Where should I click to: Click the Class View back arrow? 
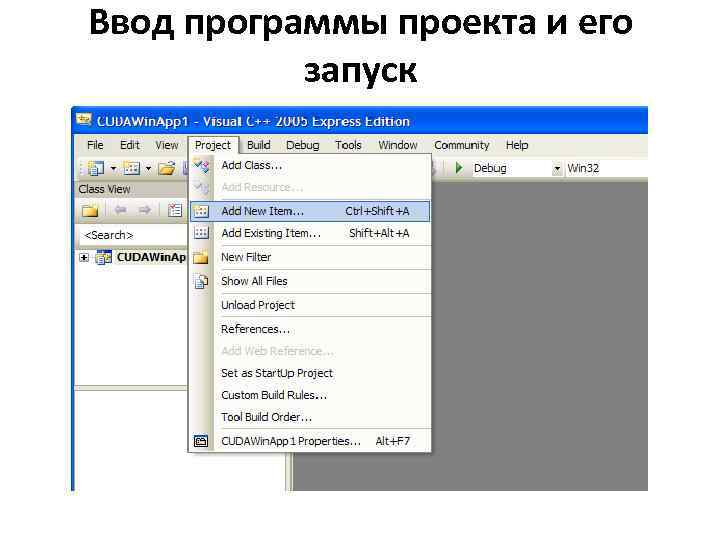120,210
